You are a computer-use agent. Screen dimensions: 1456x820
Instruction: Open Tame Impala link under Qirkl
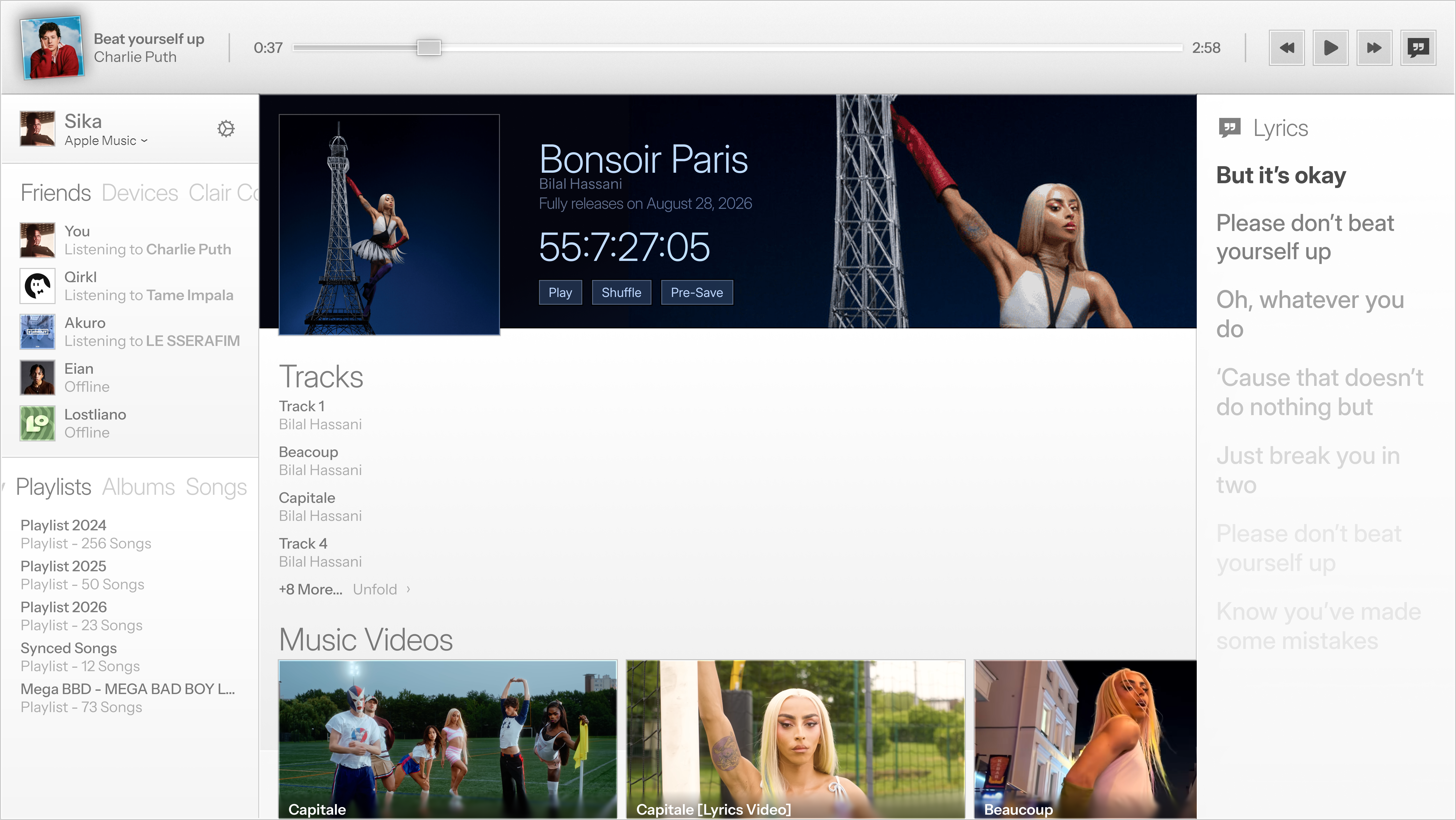189,295
